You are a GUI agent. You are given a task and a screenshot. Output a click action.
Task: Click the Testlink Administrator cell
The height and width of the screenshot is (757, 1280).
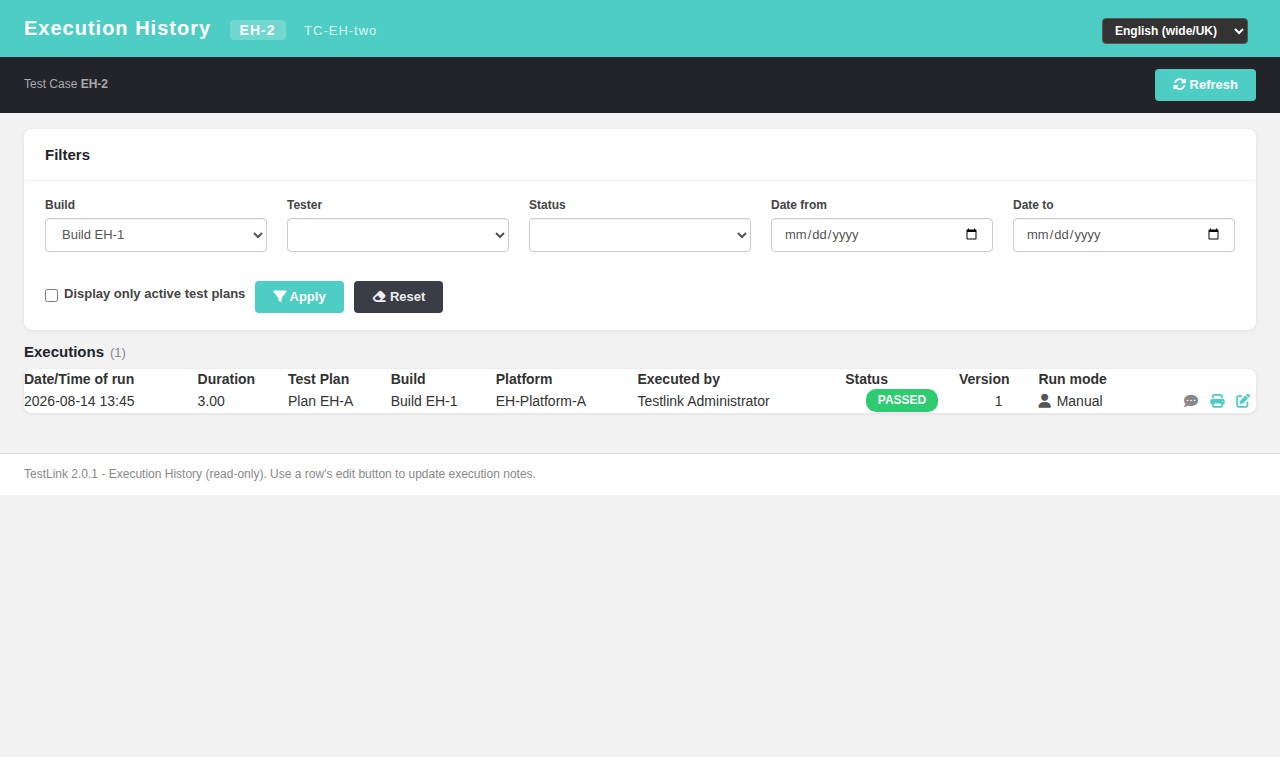point(704,401)
